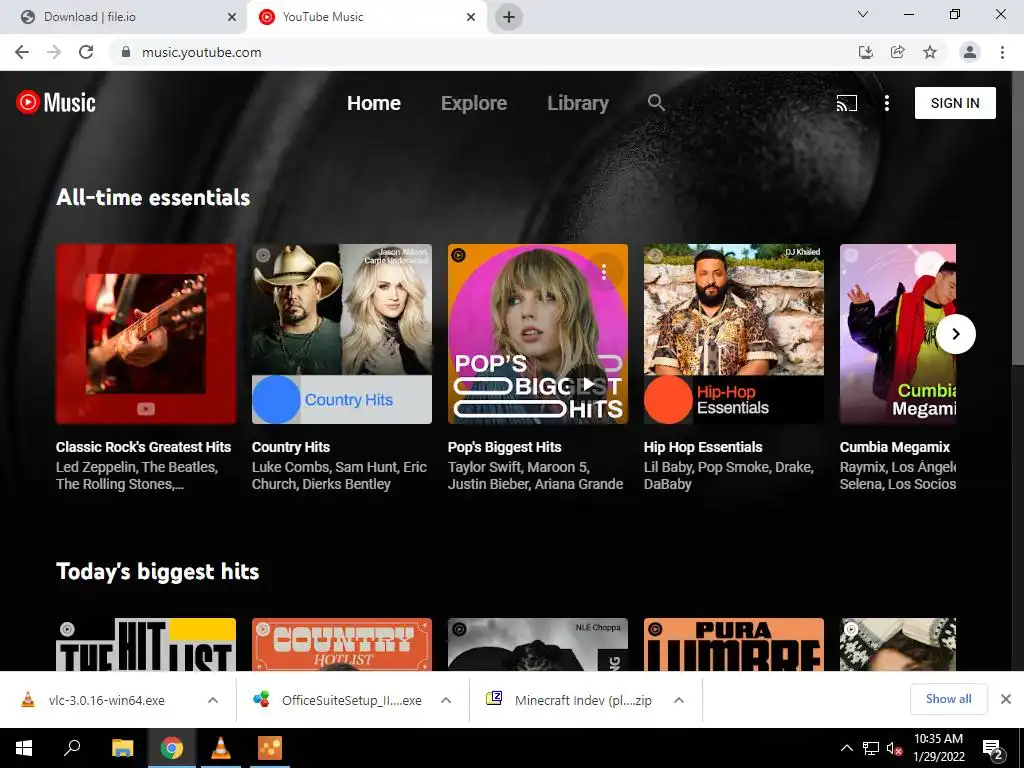Open the three-dot menu beside SIGN IN
Screen dimensions: 1024x768
tap(887, 103)
